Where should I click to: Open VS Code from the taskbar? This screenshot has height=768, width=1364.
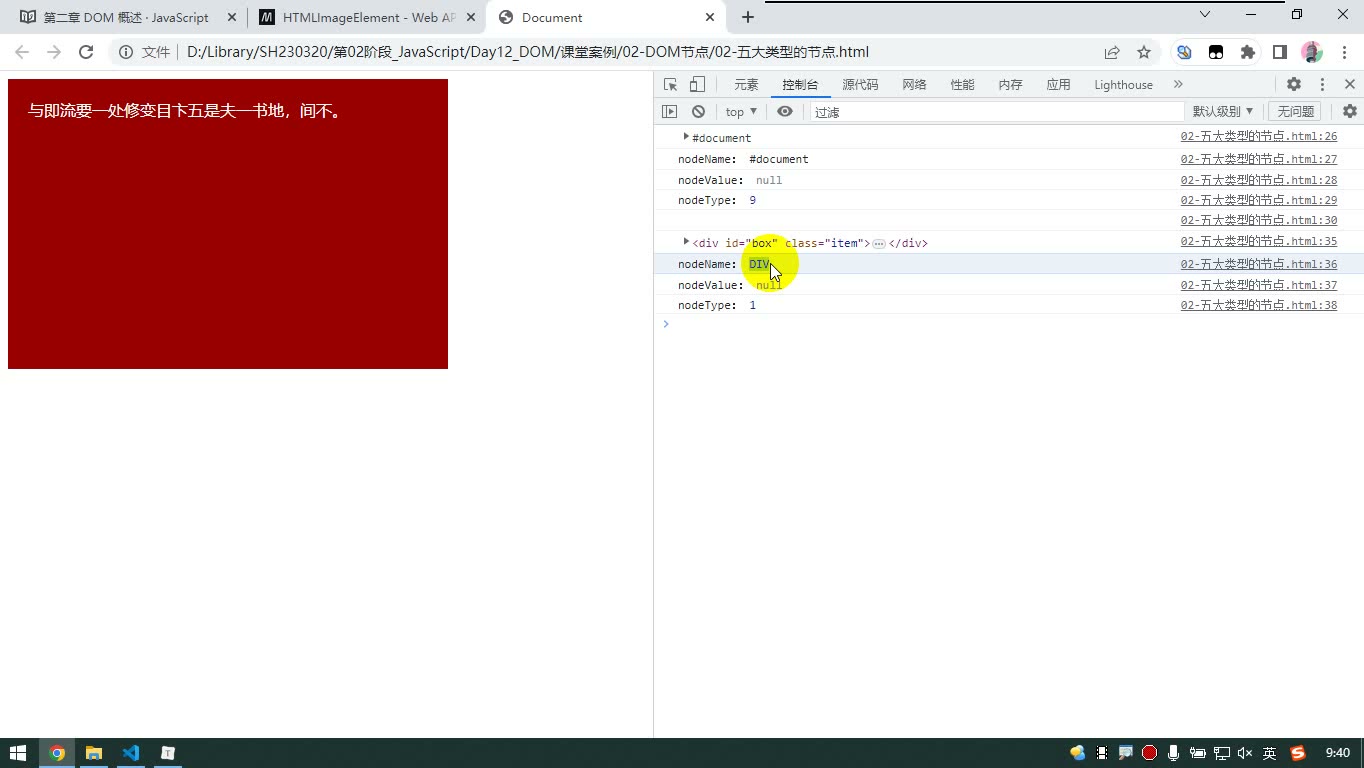[x=131, y=753]
